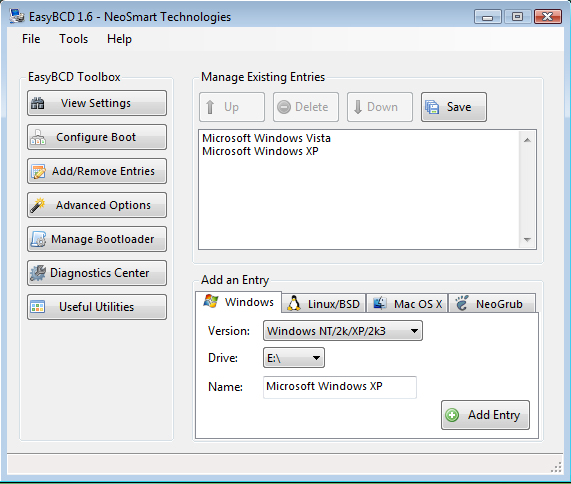Click the Configure Boot icon
This screenshot has width=571, height=484.
38,137
